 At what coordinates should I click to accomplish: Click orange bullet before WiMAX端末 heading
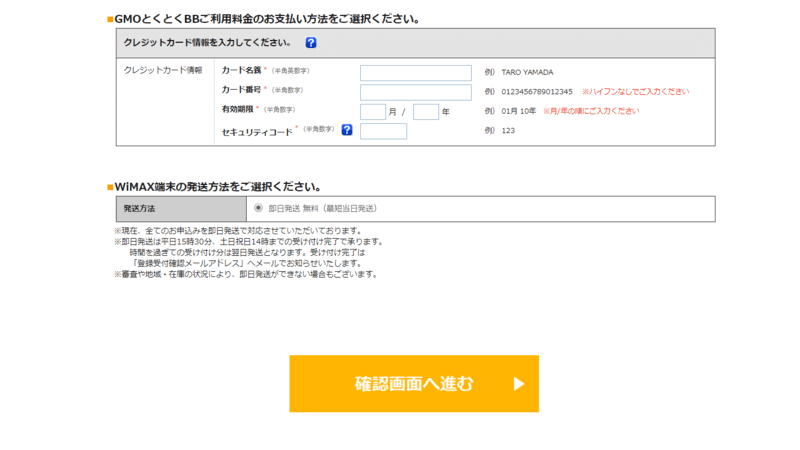[x=110, y=187]
